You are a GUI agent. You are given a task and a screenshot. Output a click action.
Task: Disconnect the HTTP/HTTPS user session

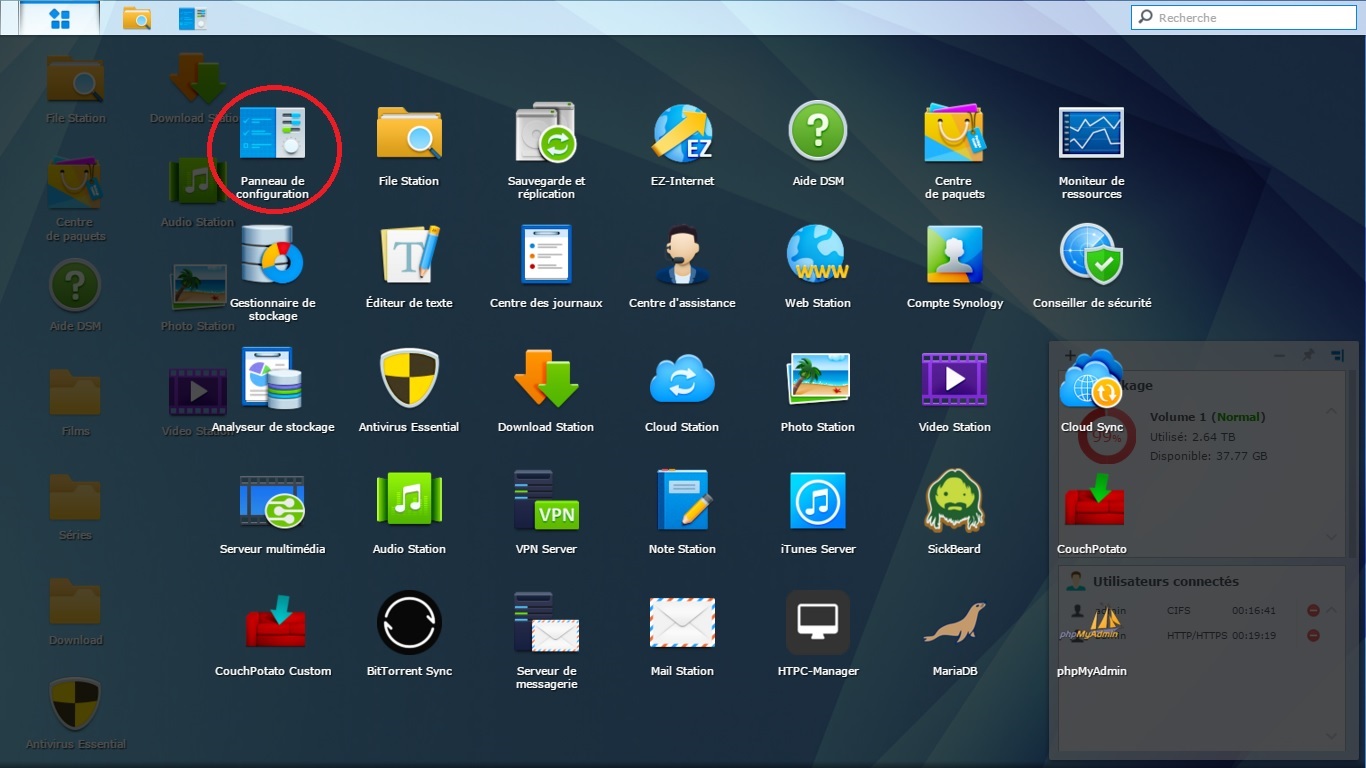[1313, 635]
